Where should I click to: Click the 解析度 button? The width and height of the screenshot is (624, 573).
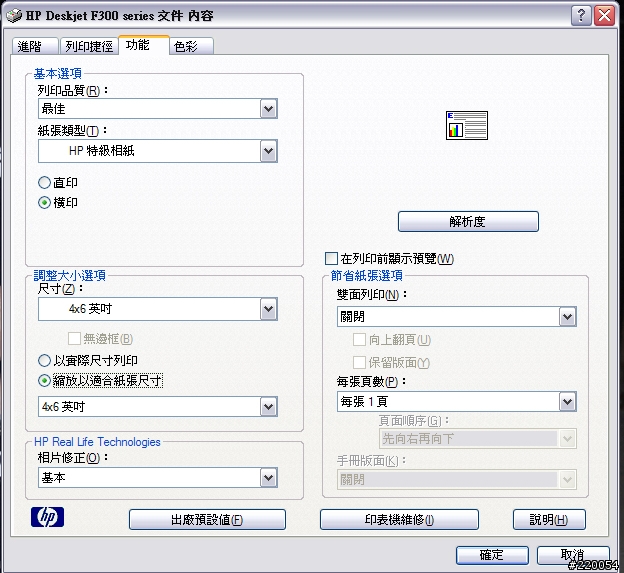point(468,221)
